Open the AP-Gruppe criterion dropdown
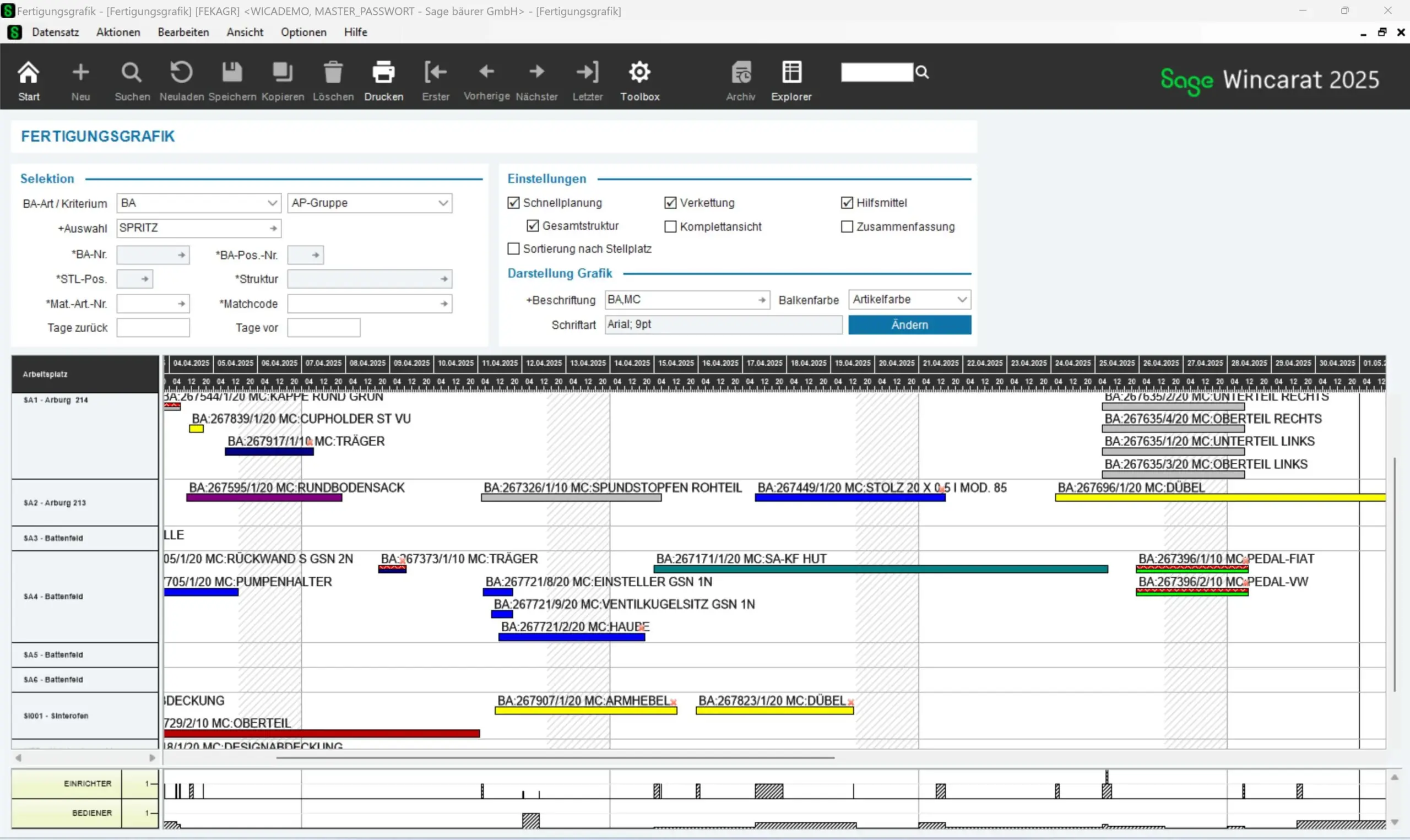The height and width of the screenshot is (840, 1410). (x=443, y=203)
